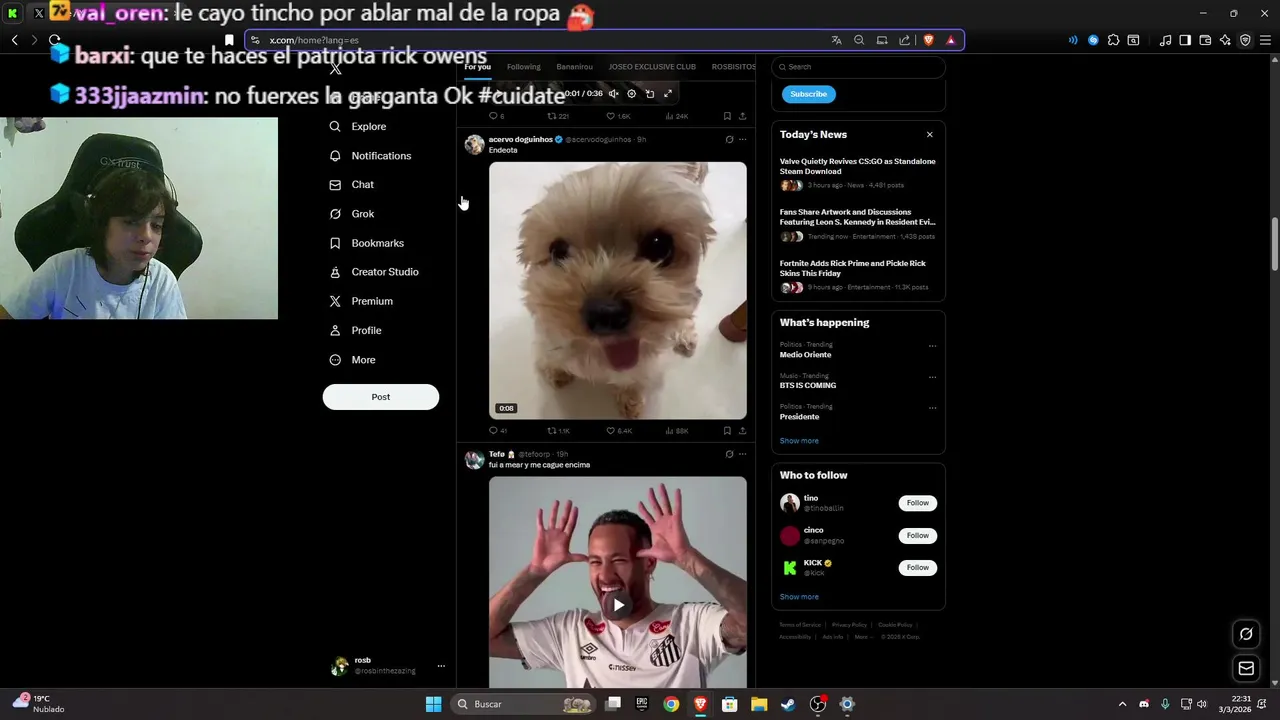
Task: Toggle picture-in-picture on top video
Action: (649, 94)
